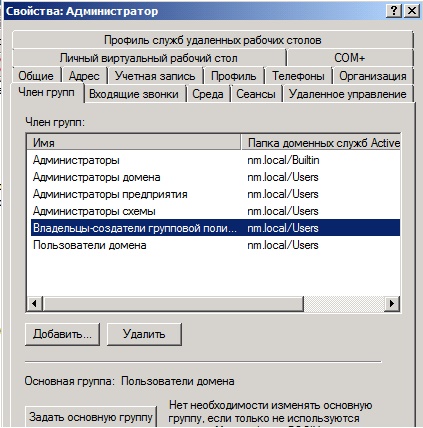Click Папка доменных служб Active column header
The width and height of the screenshot is (423, 428).
click(x=321, y=143)
